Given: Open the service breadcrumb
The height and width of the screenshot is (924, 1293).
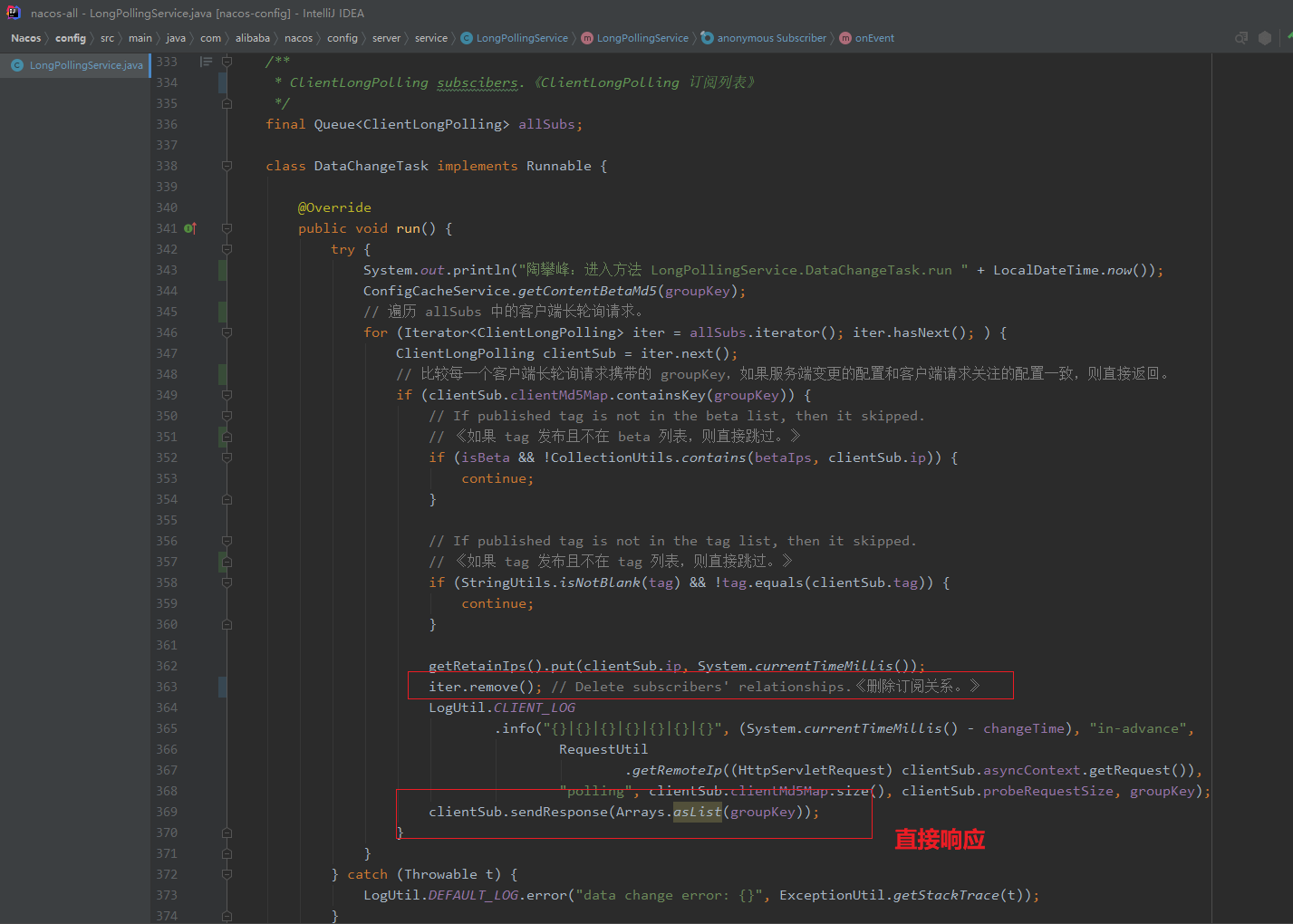Looking at the screenshot, I should (x=430, y=38).
